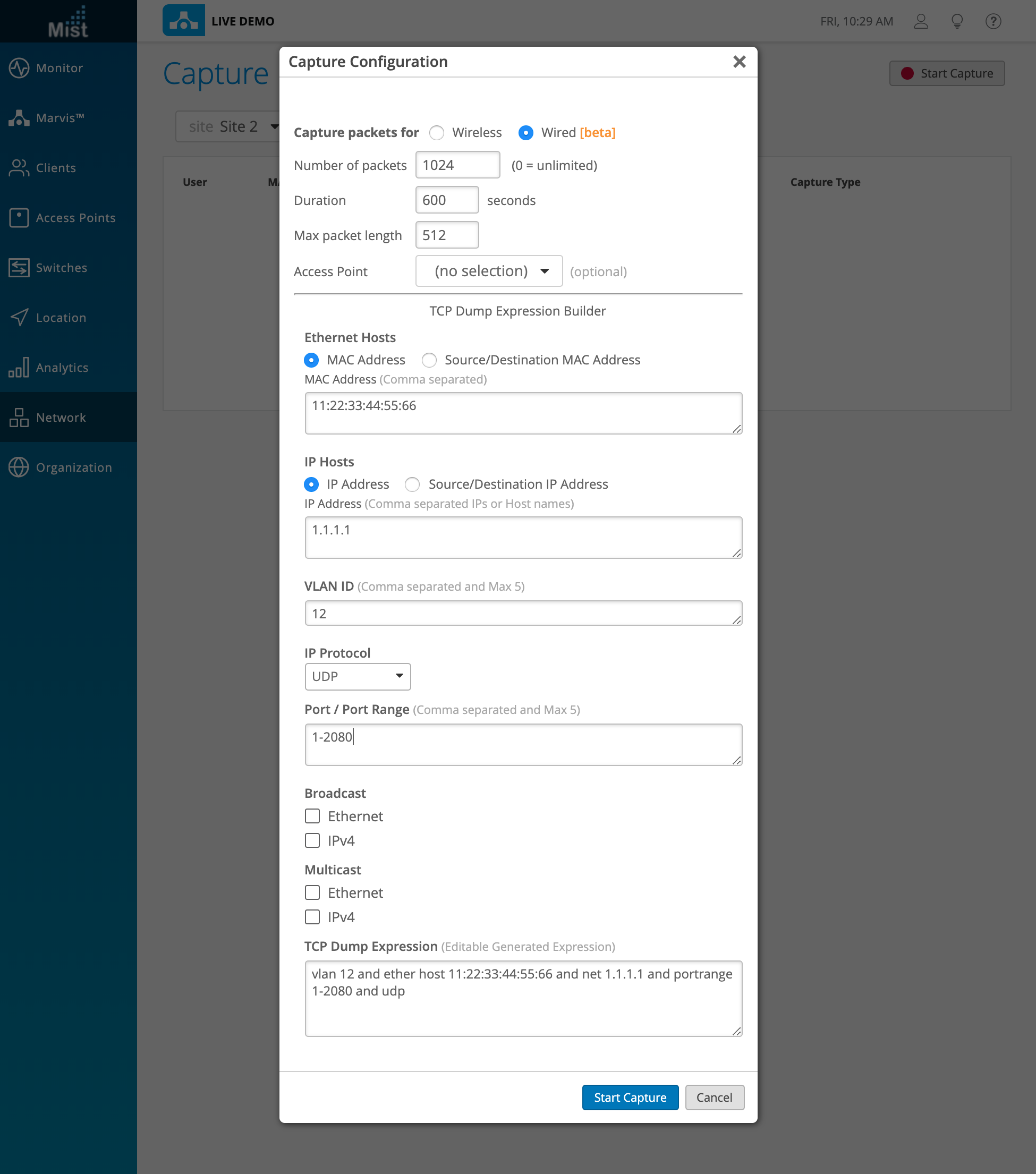This screenshot has height=1174, width=1036.
Task: Click the Clients people icon
Action: 19,168
